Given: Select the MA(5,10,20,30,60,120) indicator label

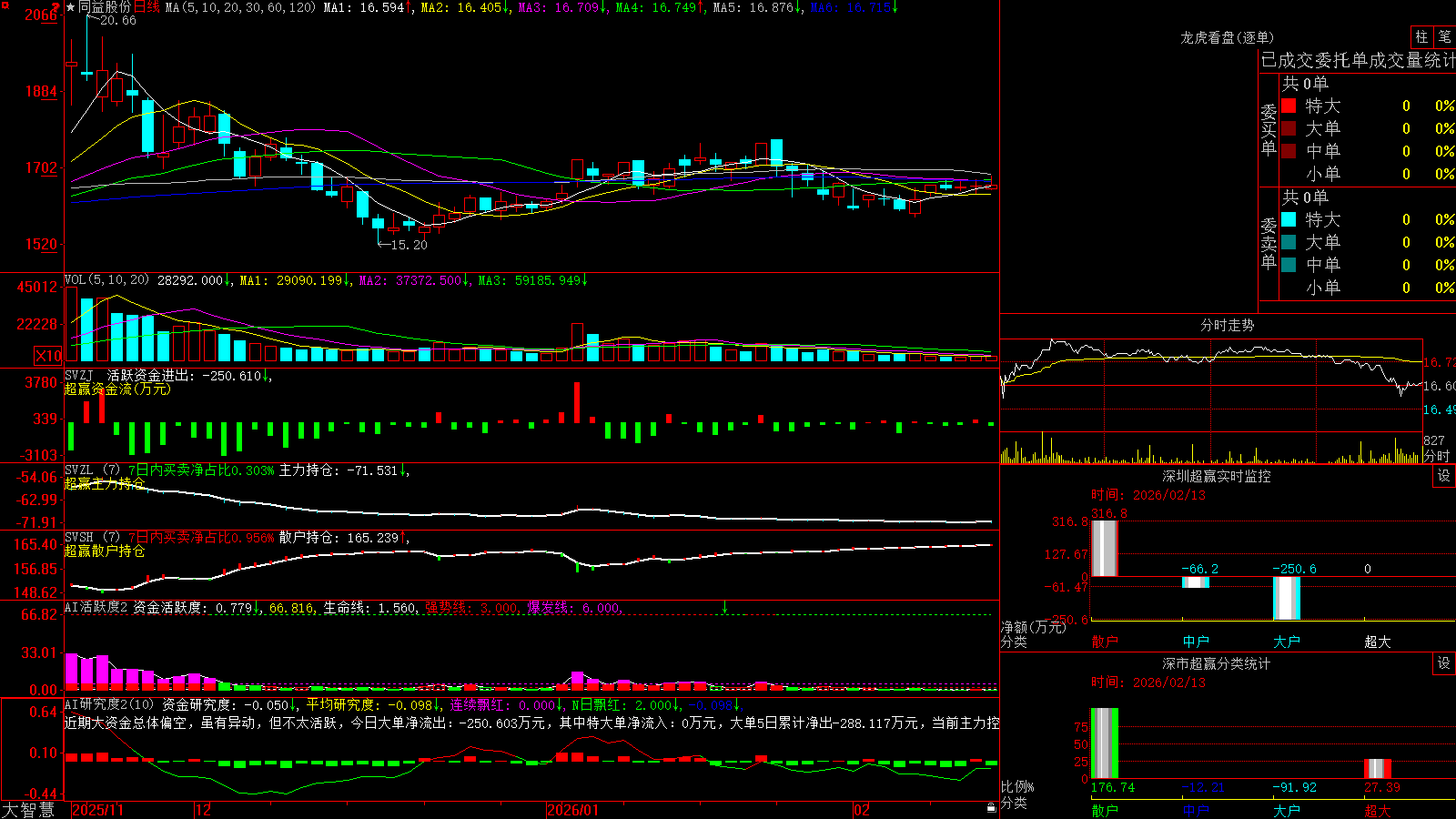Looking at the screenshot, I should click(x=240, y=7).
